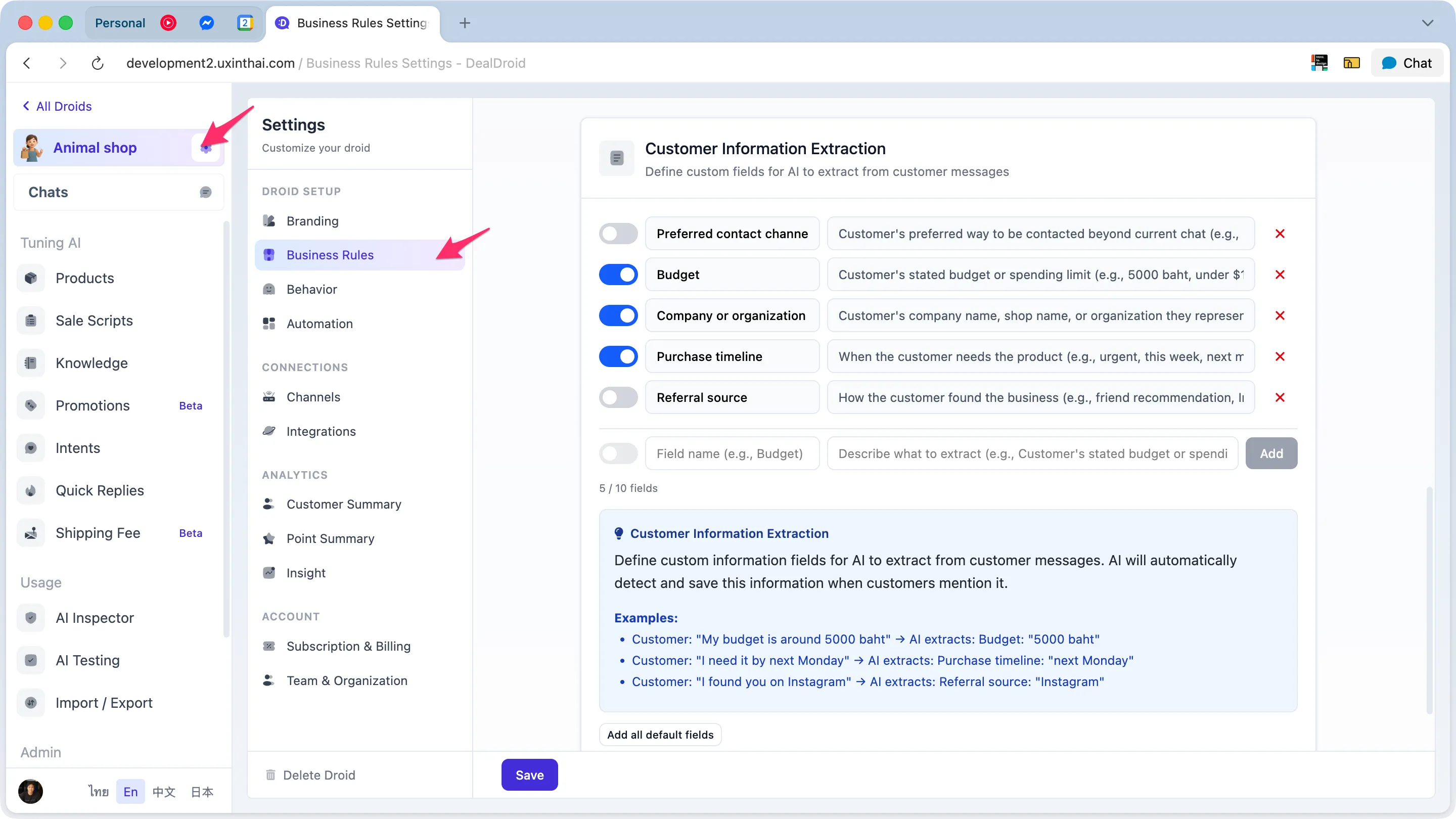Select the Behavior droid setup icon
This screenshot has height=819, width=1456.
point(269,289)
